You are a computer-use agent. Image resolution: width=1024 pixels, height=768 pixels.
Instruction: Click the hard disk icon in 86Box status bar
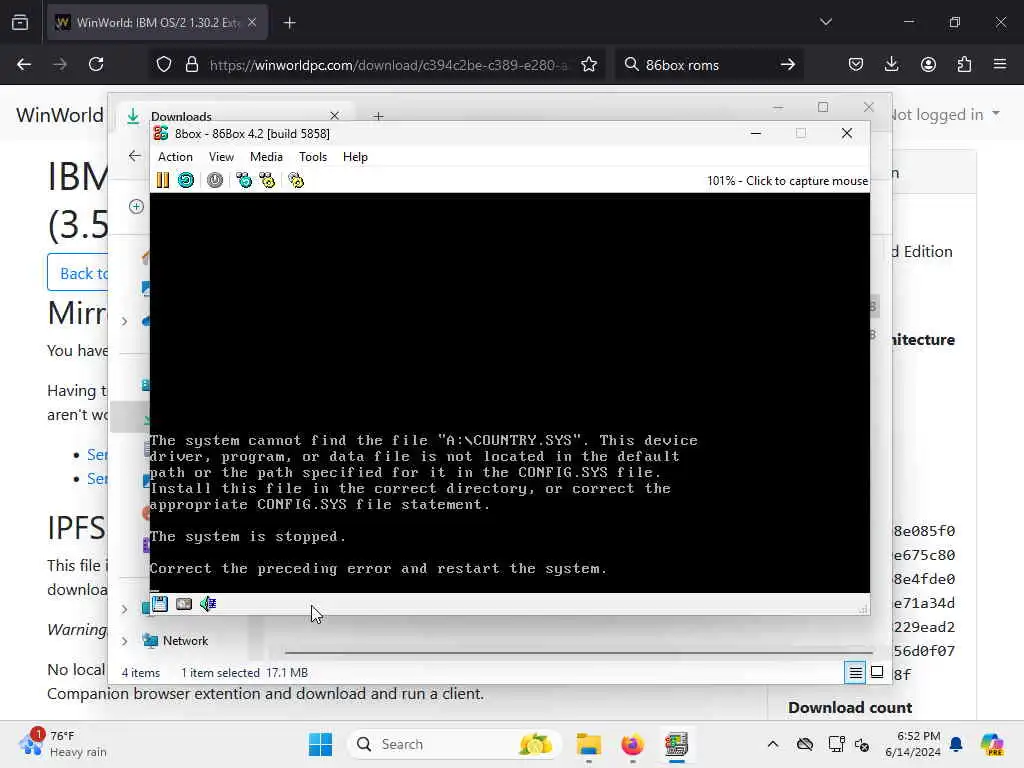click(x=184, y=603)
